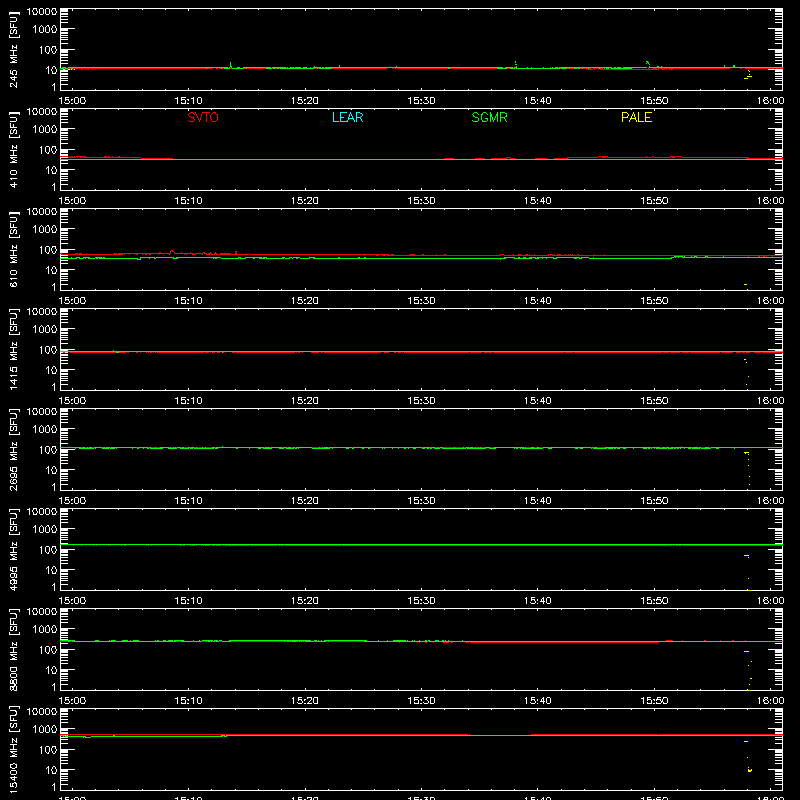The image size is (800, 800).
Task: Click the green spike near 15:13 in 245 MHz plot
Action: tap(231, 65)
